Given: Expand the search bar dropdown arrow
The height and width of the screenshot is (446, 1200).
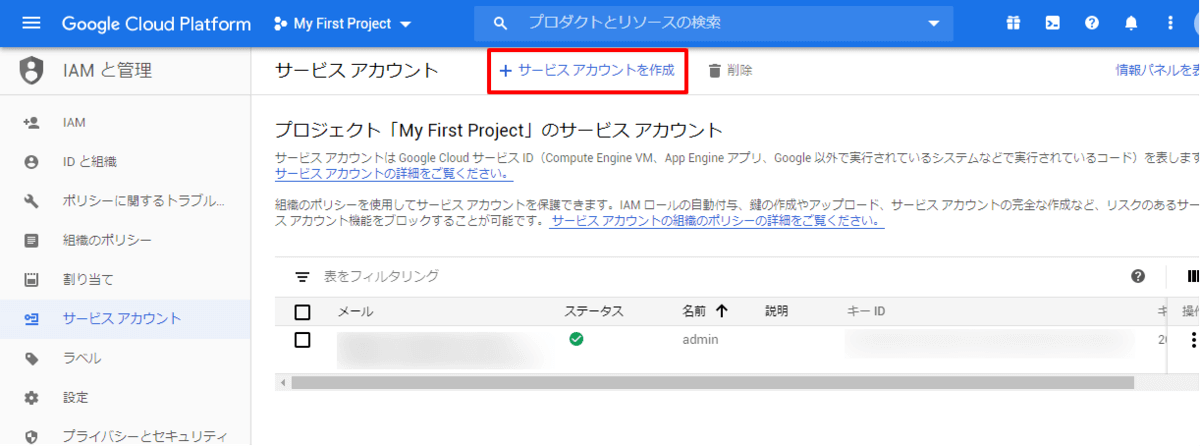Looking at the screenshot, I should (x=934, y=23).
